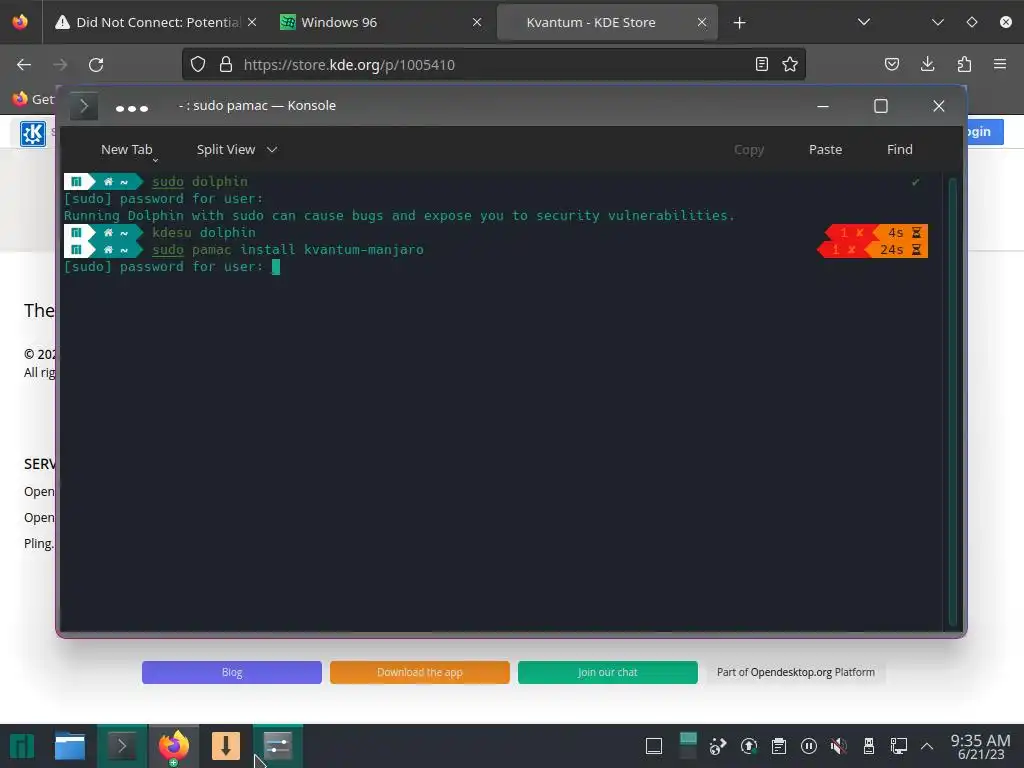
Task: Click the 'kdesu dolphin' command text
Action: 204,232
